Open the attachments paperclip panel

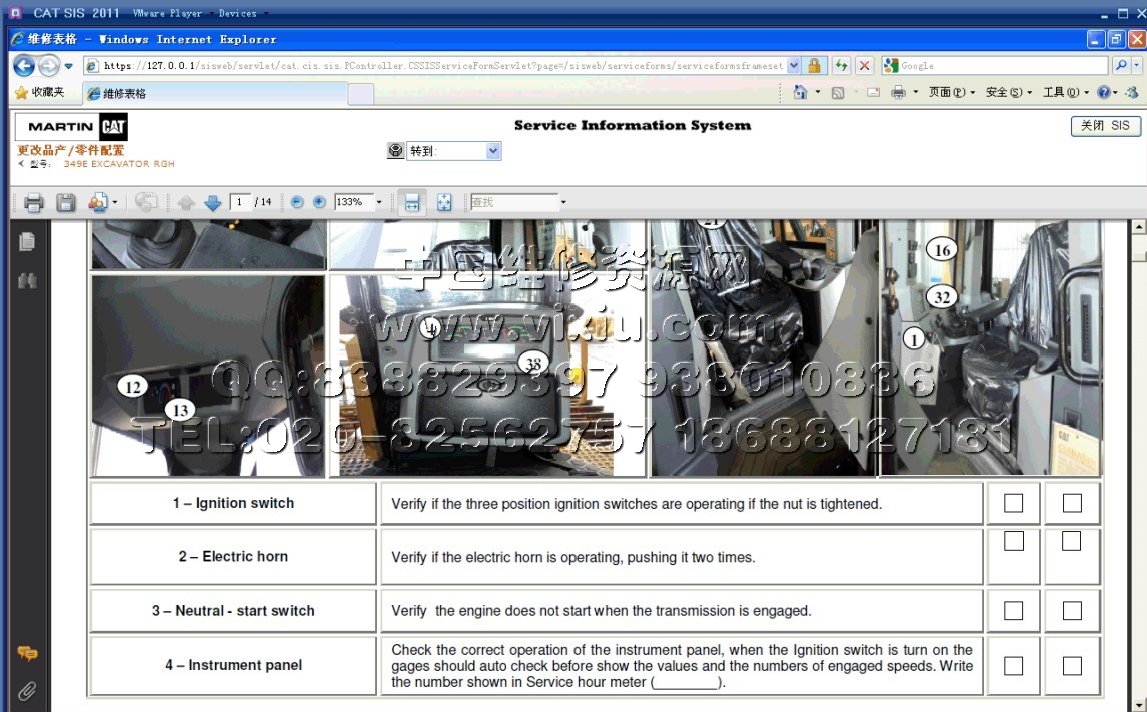27,690
